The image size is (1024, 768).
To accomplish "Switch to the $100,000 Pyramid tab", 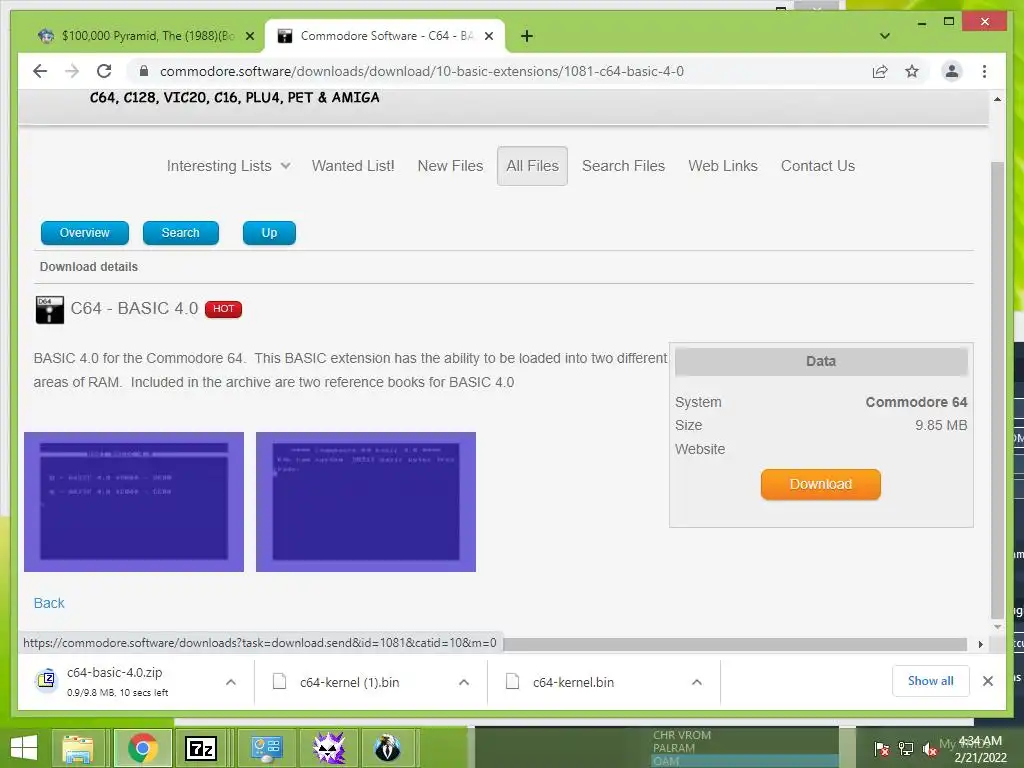I will point(146,36).
